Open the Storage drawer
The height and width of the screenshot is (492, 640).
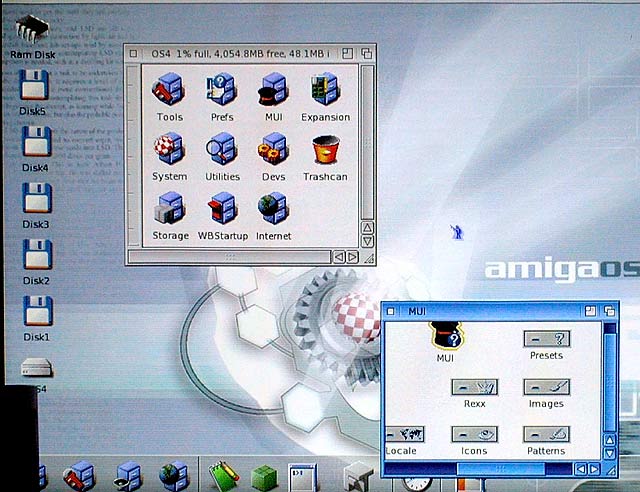click(x=170, y=209)
